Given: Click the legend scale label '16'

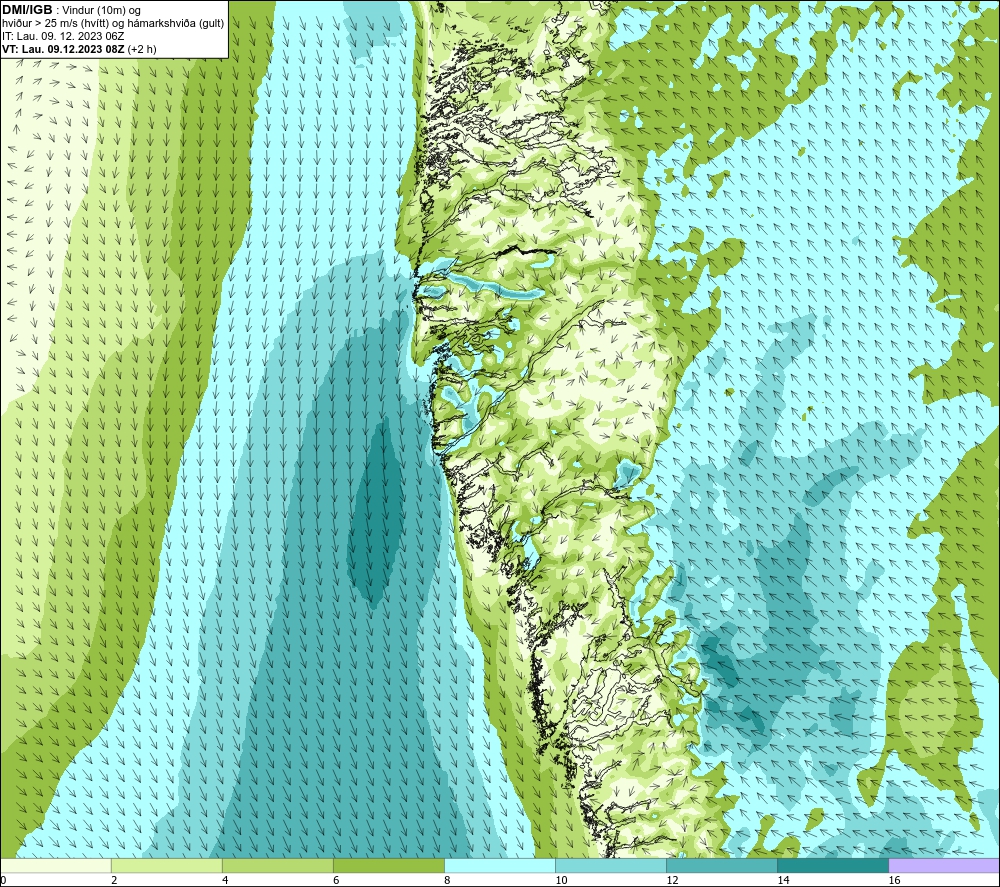Looking at the screenshot, I should pyautogui.click(x=894, y=881).
